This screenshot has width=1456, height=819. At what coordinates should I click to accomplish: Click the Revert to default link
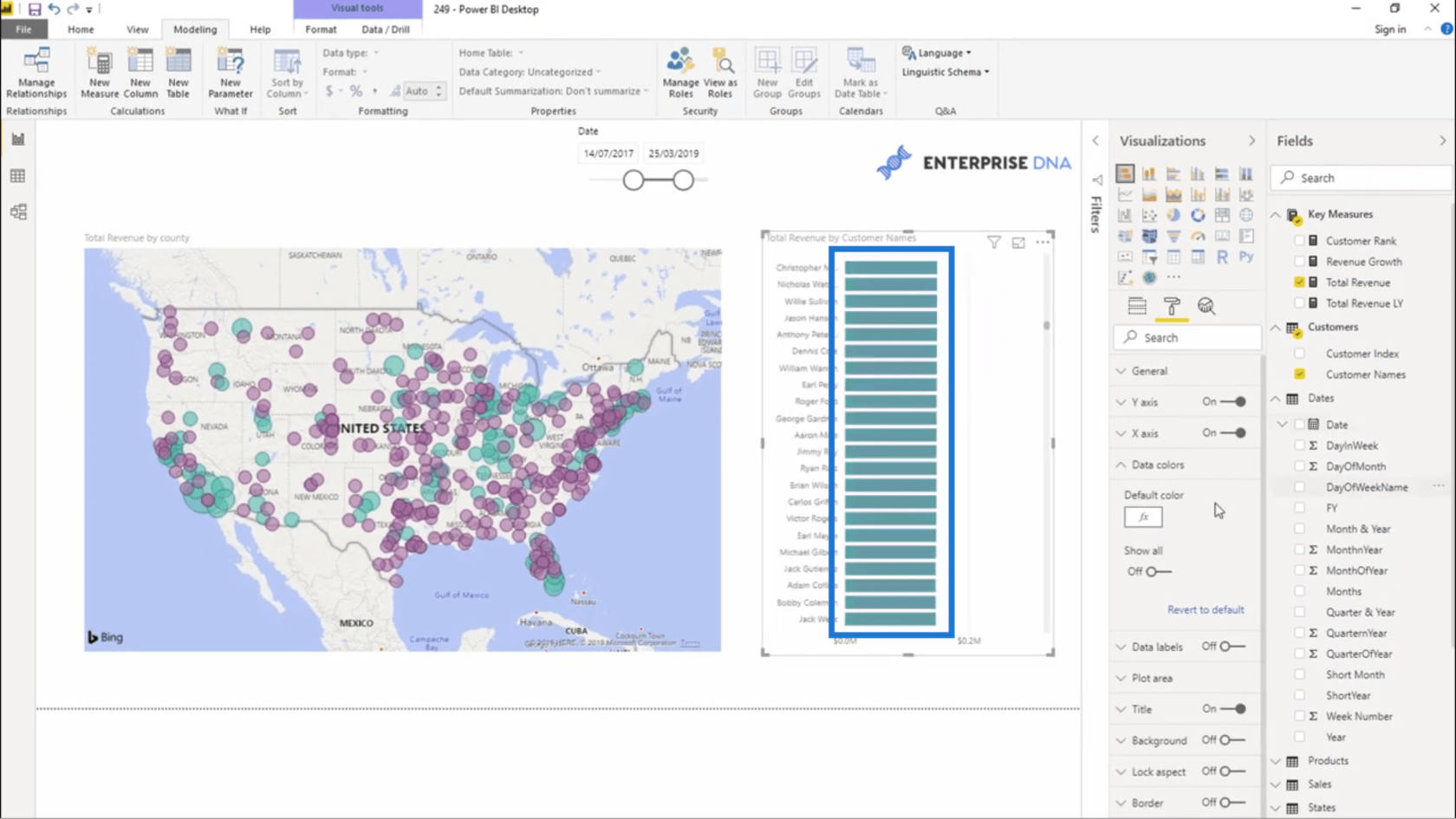pos(1206,610)
